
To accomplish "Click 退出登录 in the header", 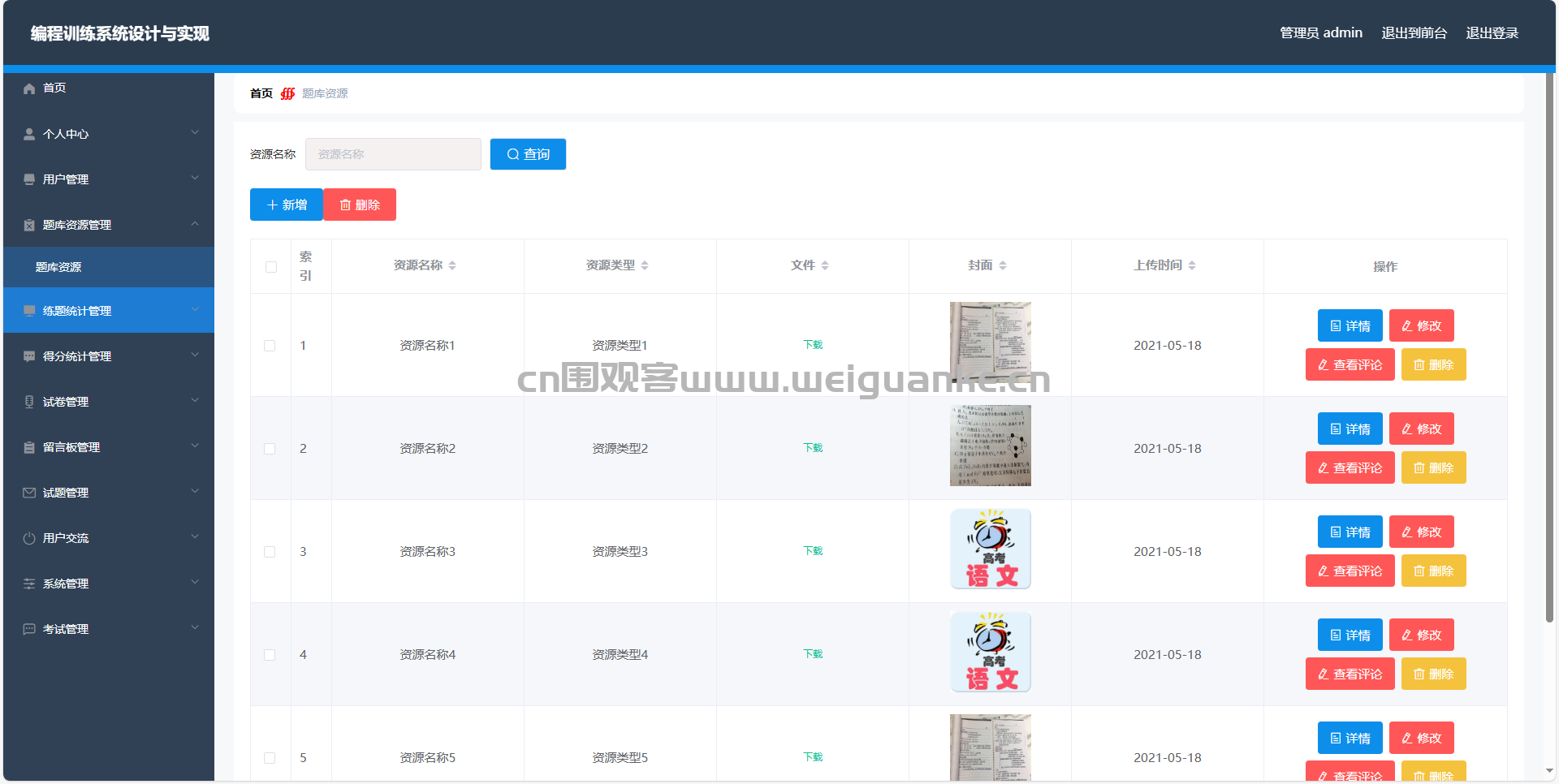I will 1492,33.
